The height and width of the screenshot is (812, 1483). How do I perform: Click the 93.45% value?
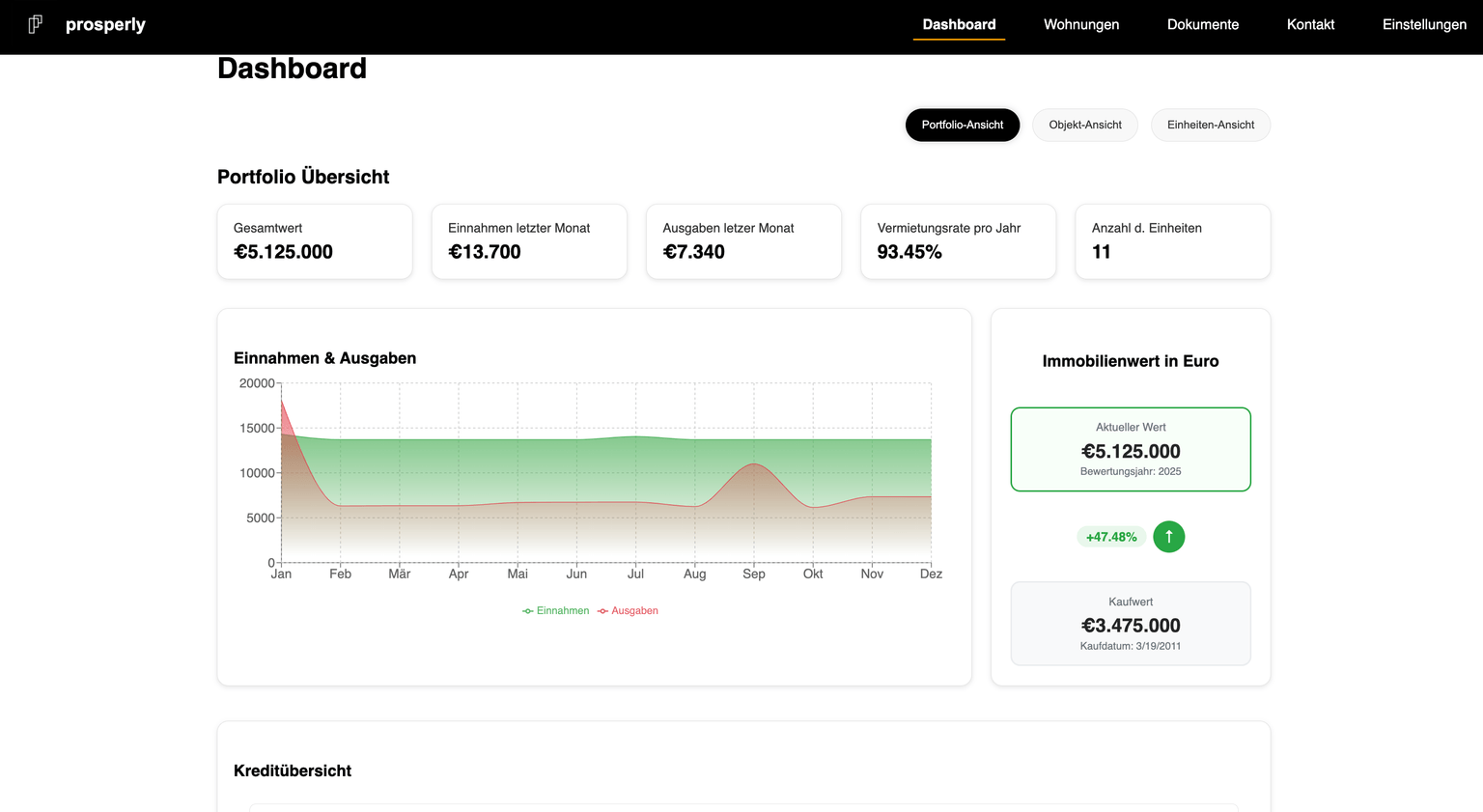click(x=909, y=252)
